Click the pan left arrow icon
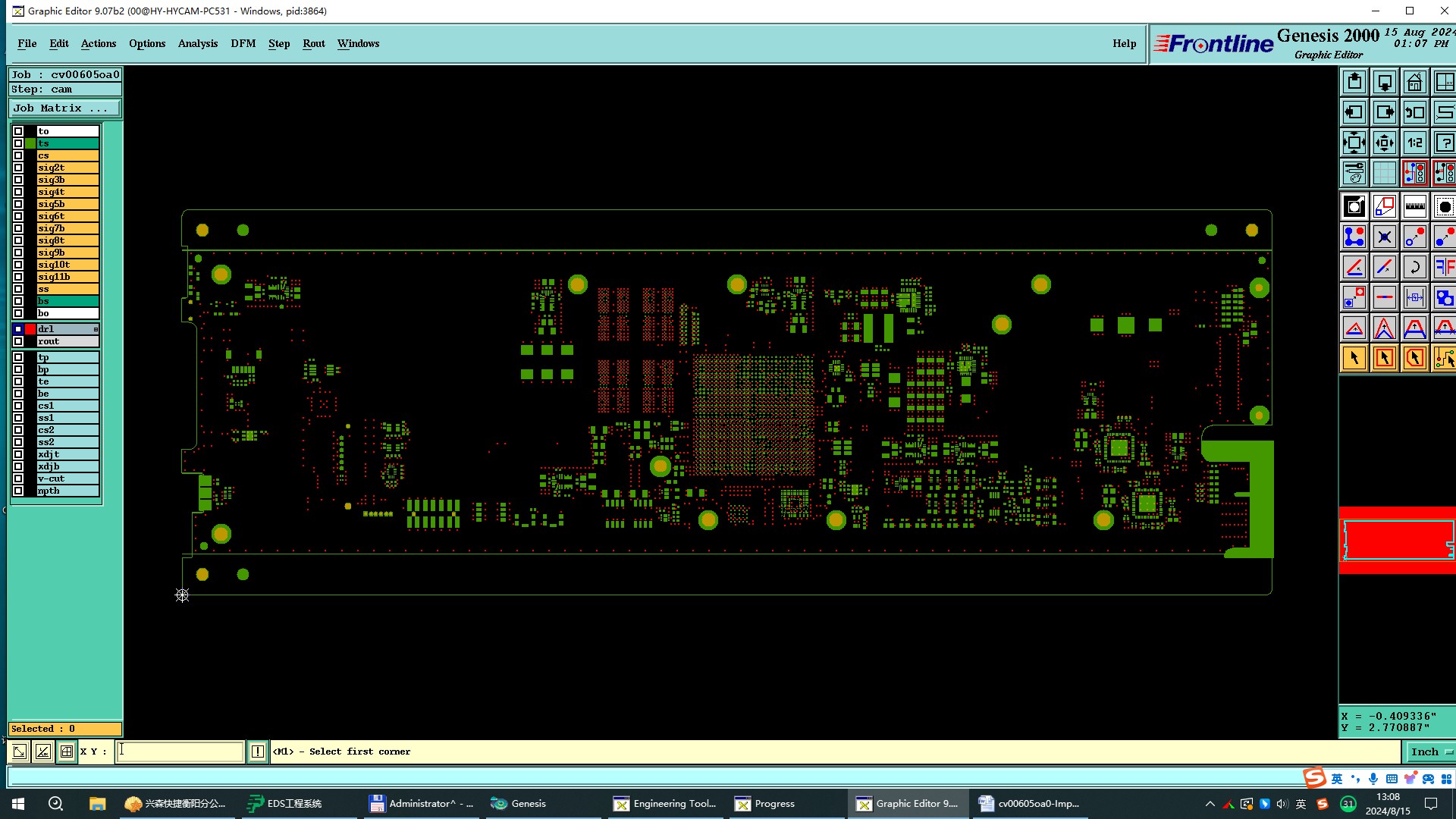 1354,112
